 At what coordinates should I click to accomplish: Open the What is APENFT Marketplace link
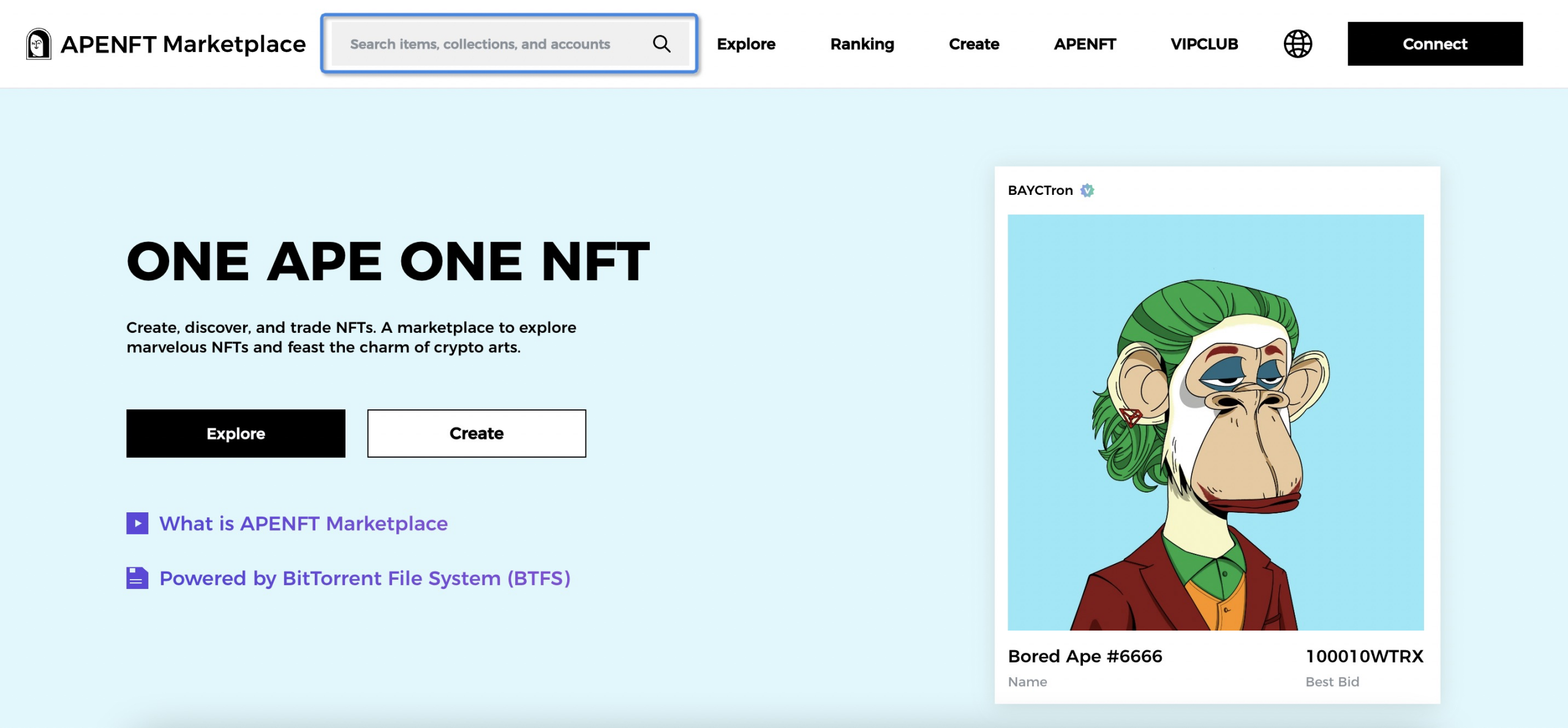click(x=303, y=523)
